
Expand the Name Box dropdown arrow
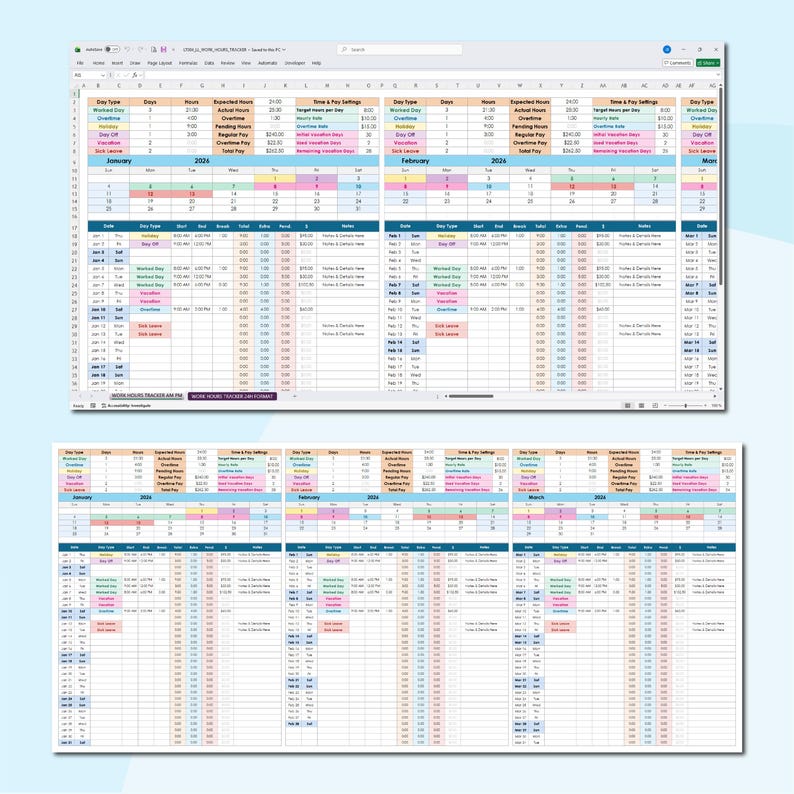[103, 75]
